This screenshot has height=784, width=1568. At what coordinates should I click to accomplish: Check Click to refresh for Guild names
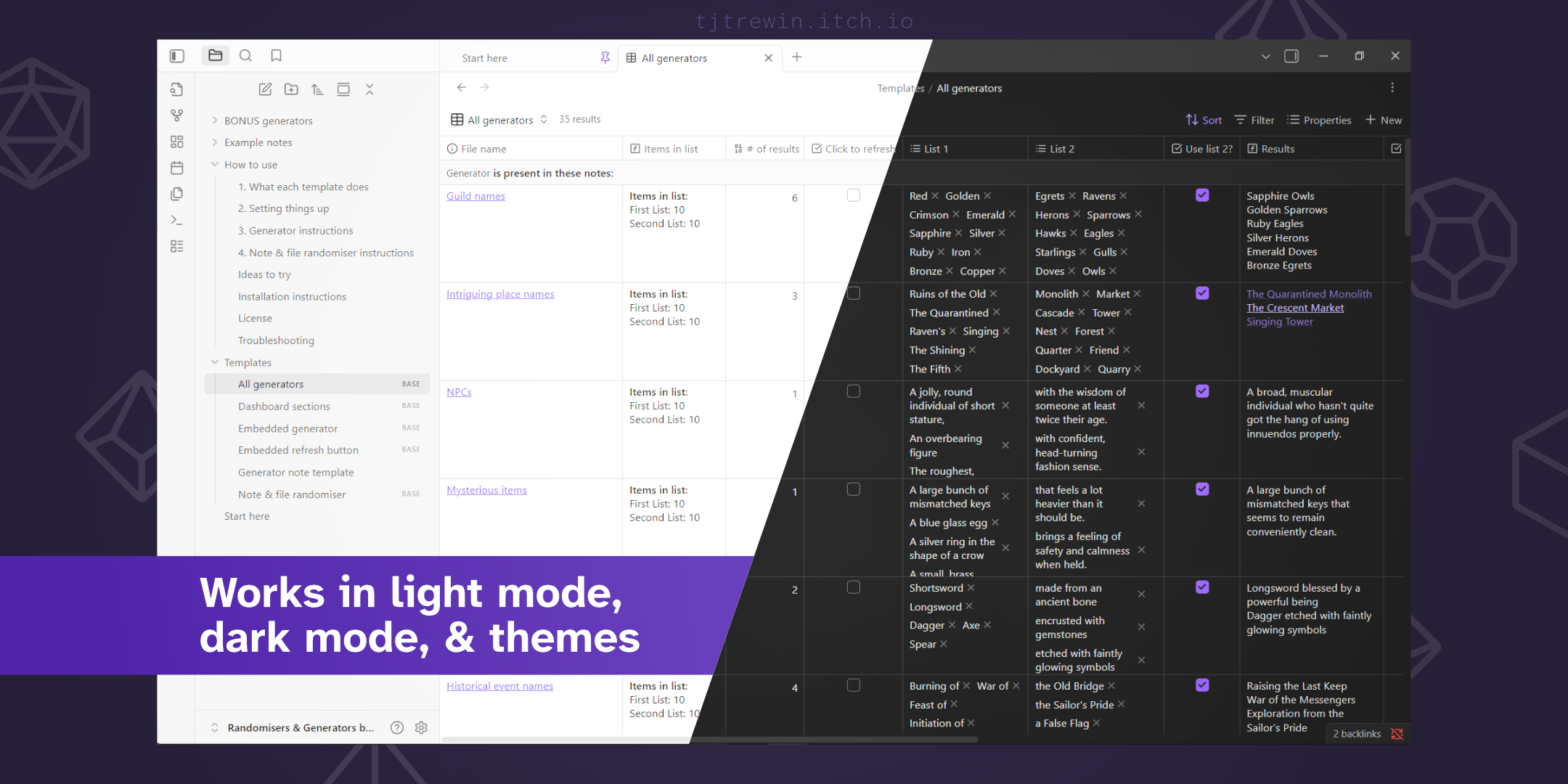click(854, 195)
